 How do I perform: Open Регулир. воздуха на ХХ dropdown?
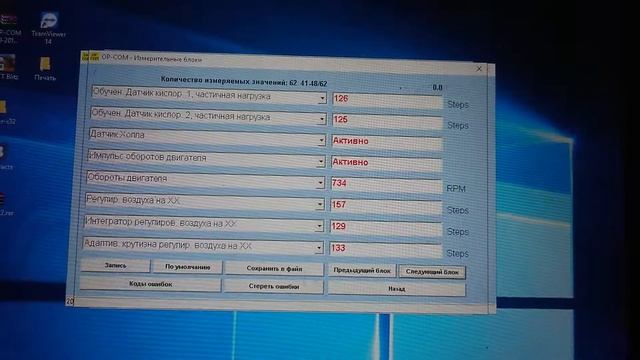(320, 204)
